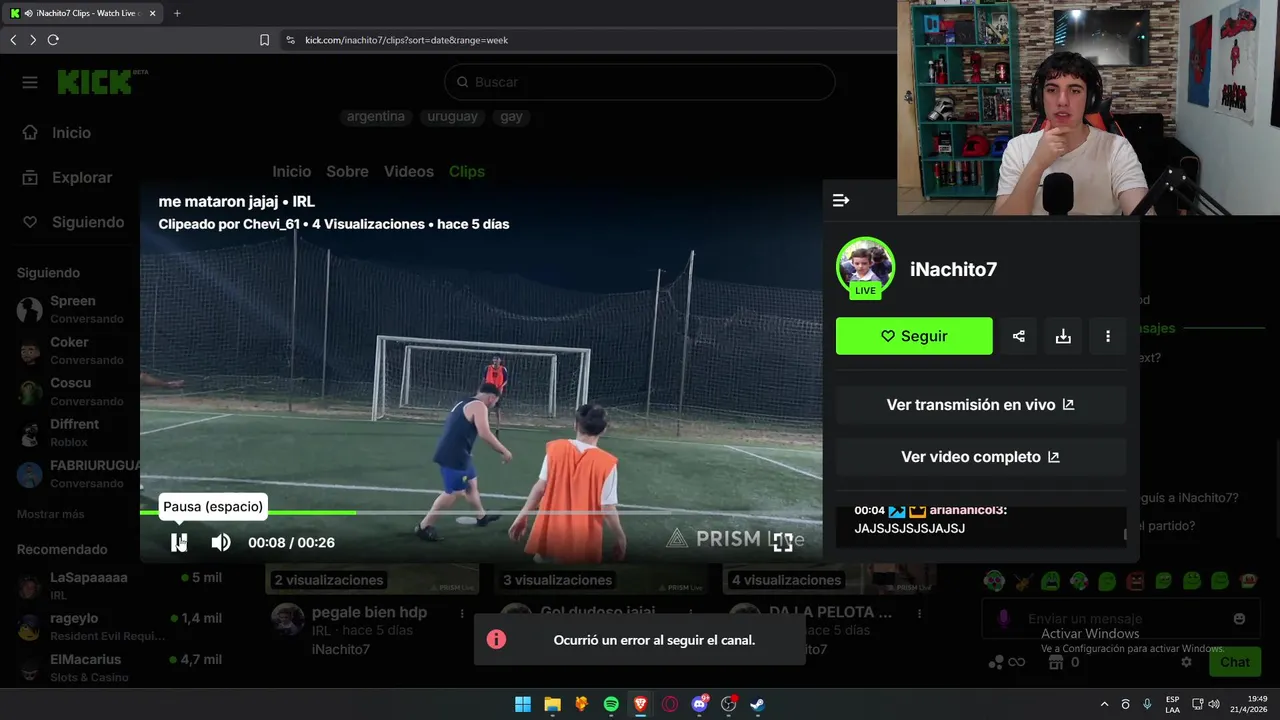Open chat settings gear icon
The height and width of the screenshot is (720, 1280).
pos(1186,662)
